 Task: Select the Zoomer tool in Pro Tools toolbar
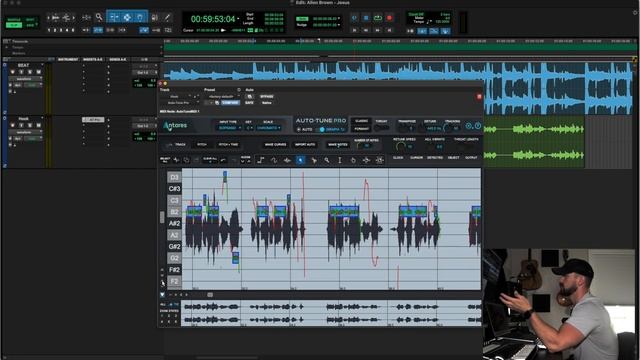pyautogui.click(x=99, y=17)
